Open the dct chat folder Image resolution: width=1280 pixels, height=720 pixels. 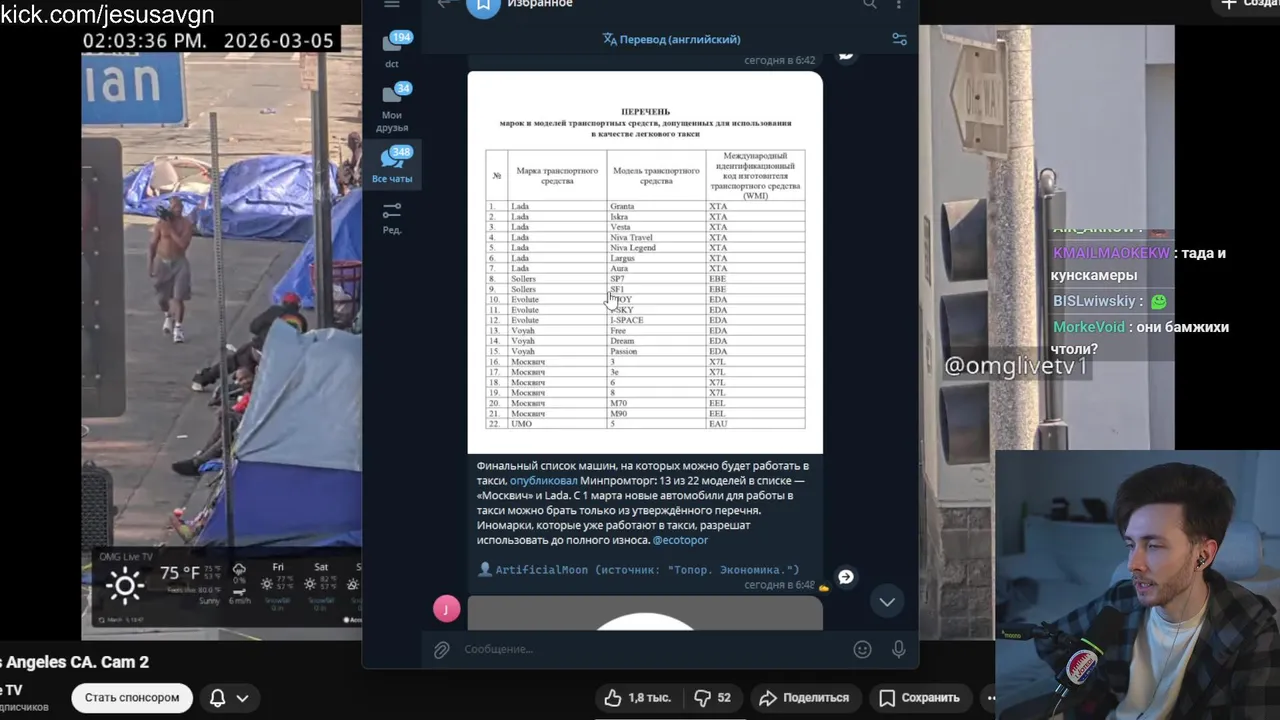[x=392, y=50]
